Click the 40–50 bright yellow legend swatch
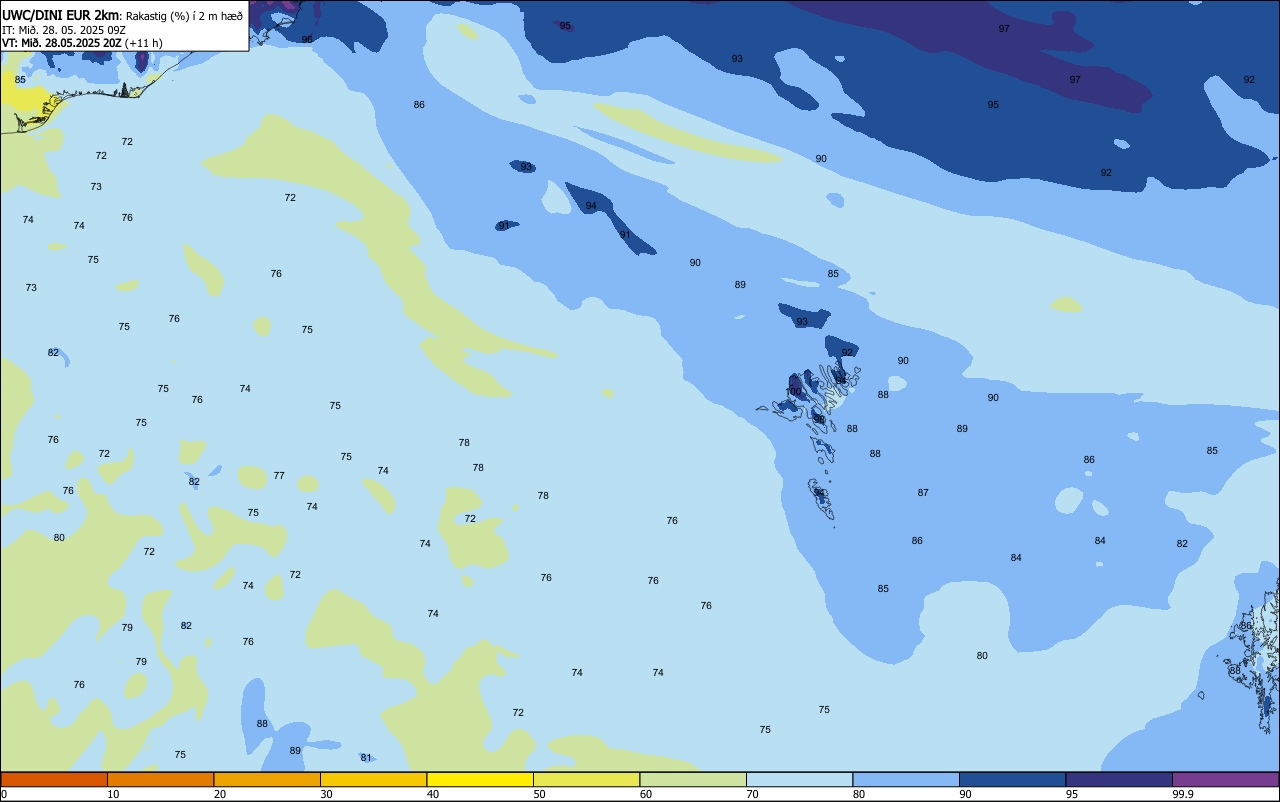This screenshot has height=802, width=1280. click(480, 779)
